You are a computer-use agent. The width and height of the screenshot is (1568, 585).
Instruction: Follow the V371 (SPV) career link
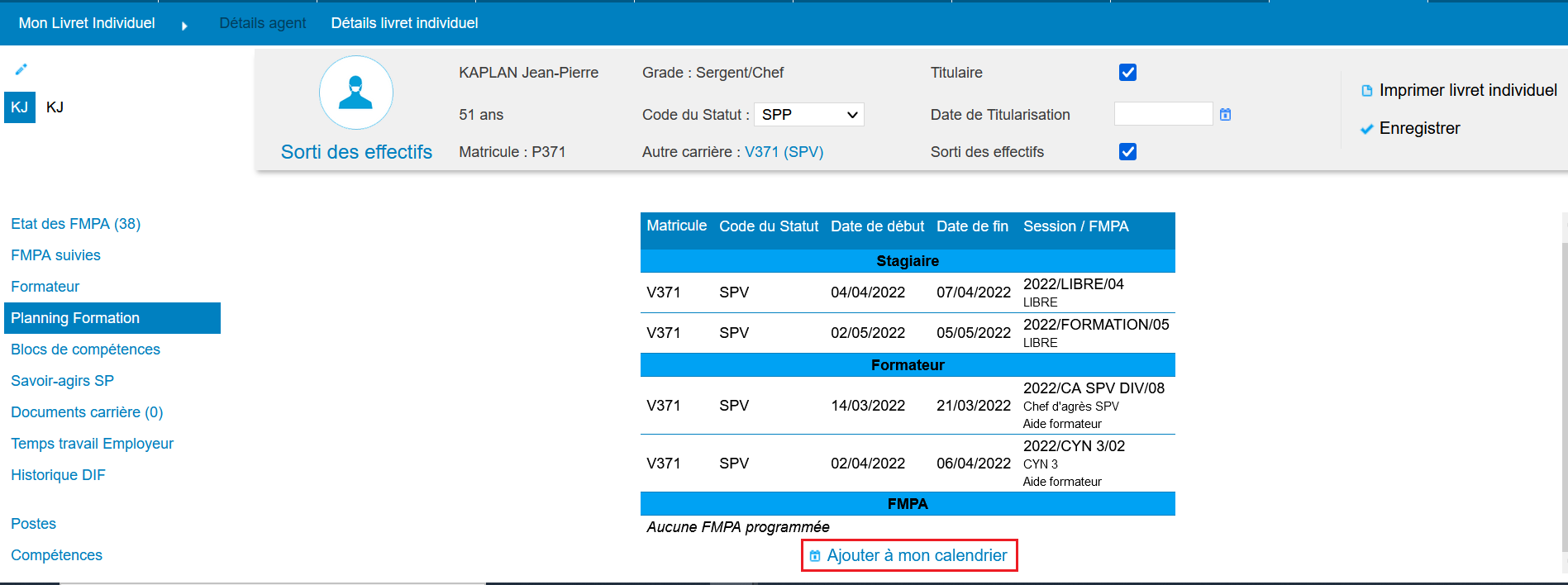pyautogui.click(x=784, y=152)
